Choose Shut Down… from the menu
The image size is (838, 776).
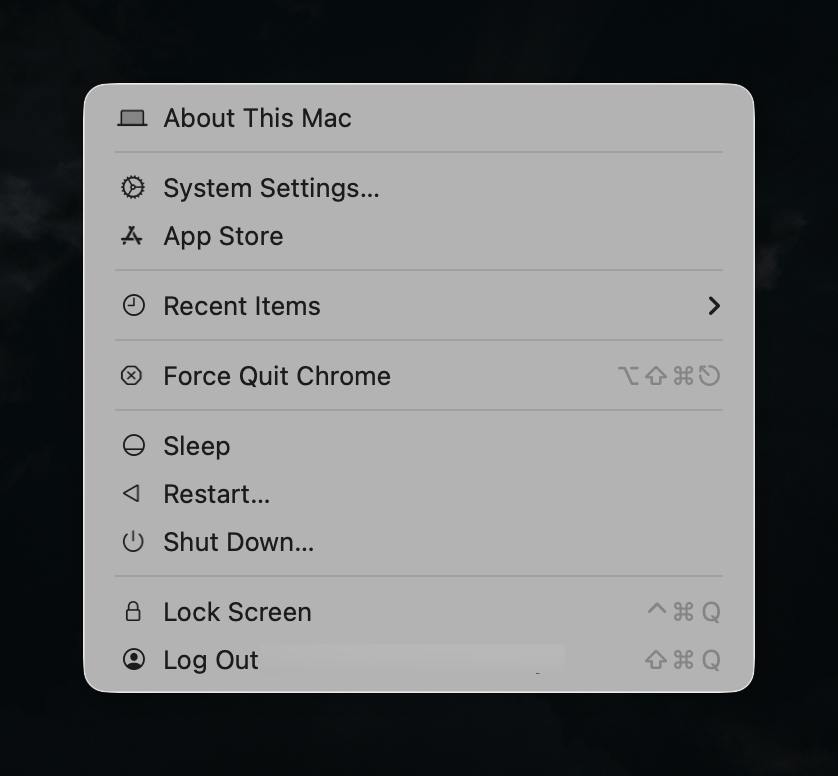(238, 542)
